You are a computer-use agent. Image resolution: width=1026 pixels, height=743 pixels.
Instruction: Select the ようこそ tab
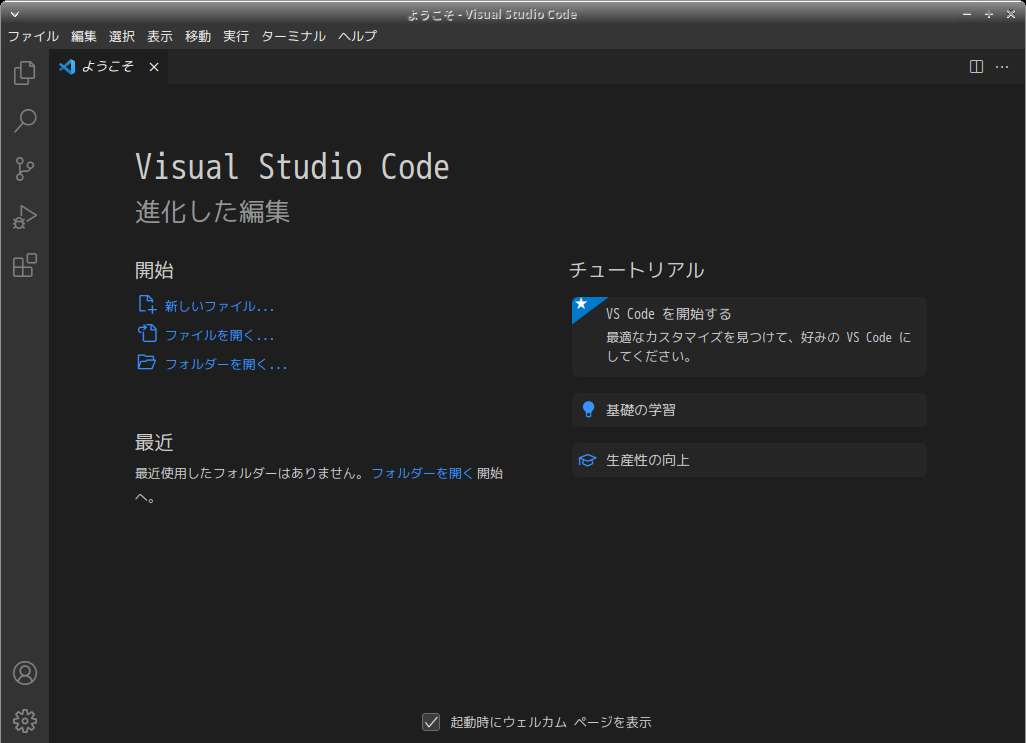109,67
